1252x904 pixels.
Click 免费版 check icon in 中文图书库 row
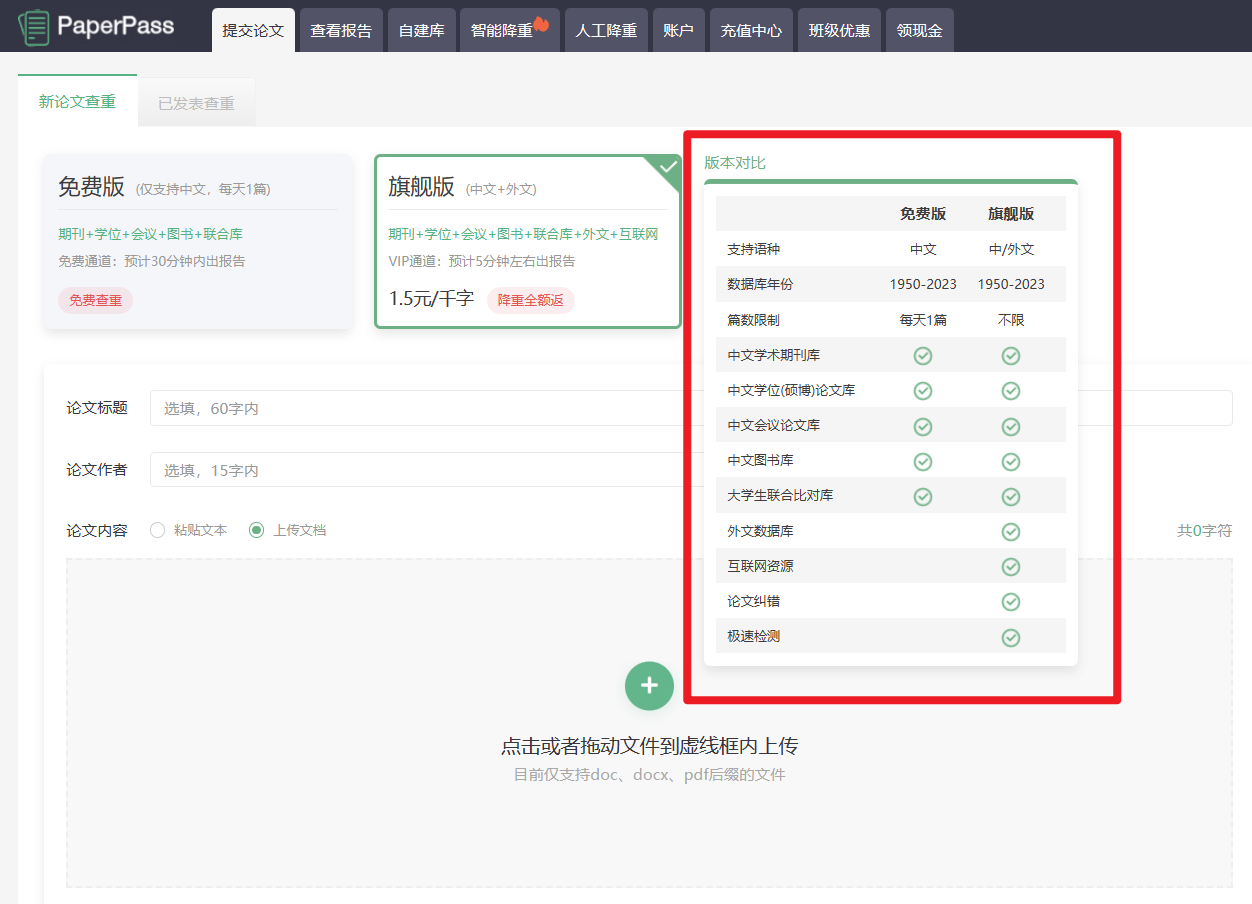click(923, 461)
